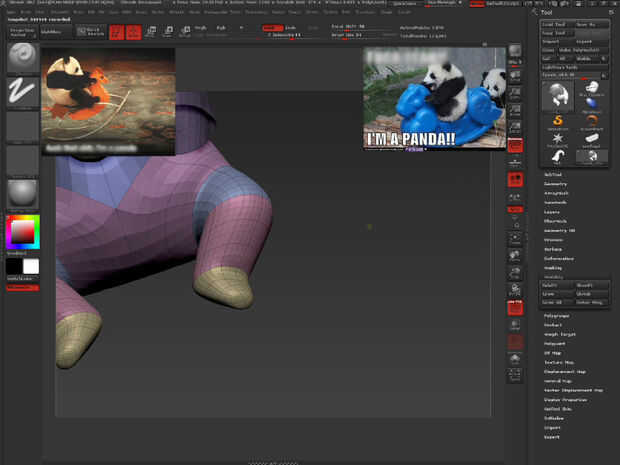Toggle the red Edit mode button
The image size is (620, 465).
click(x=117, y=32)
